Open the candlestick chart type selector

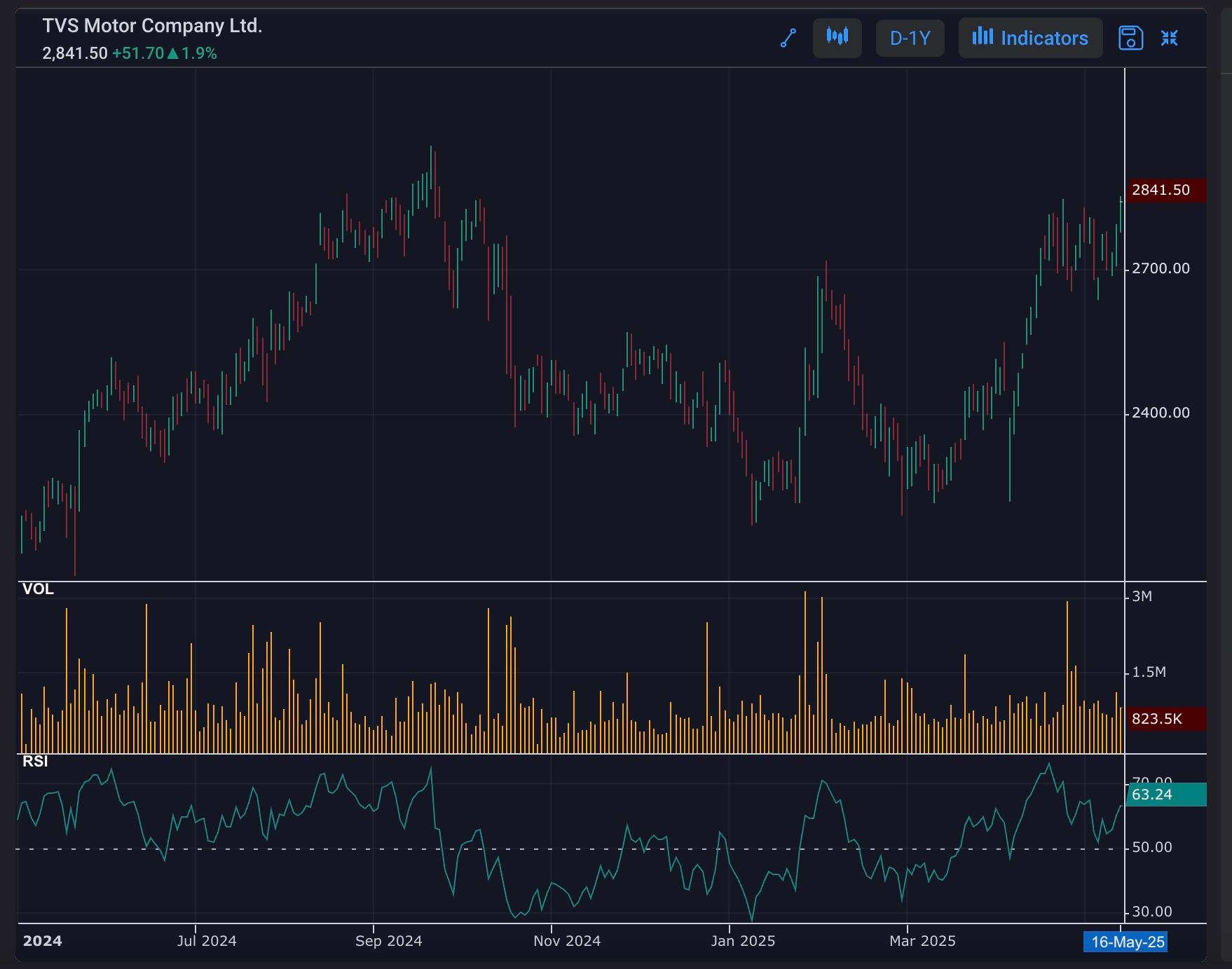(837, 38)
